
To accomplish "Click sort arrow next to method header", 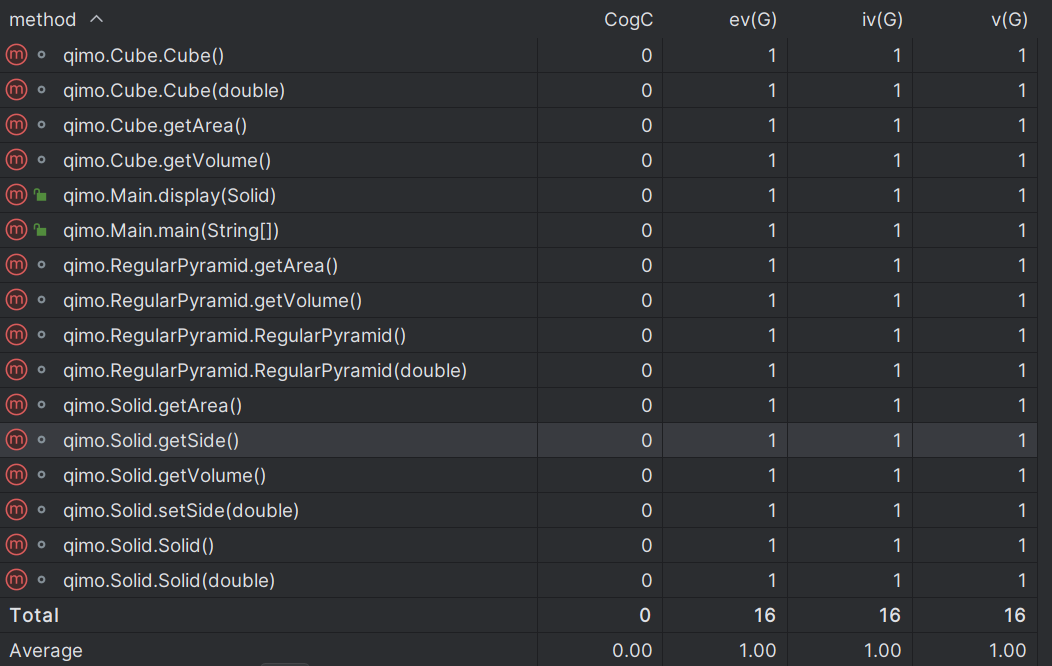I will [96, 19].
